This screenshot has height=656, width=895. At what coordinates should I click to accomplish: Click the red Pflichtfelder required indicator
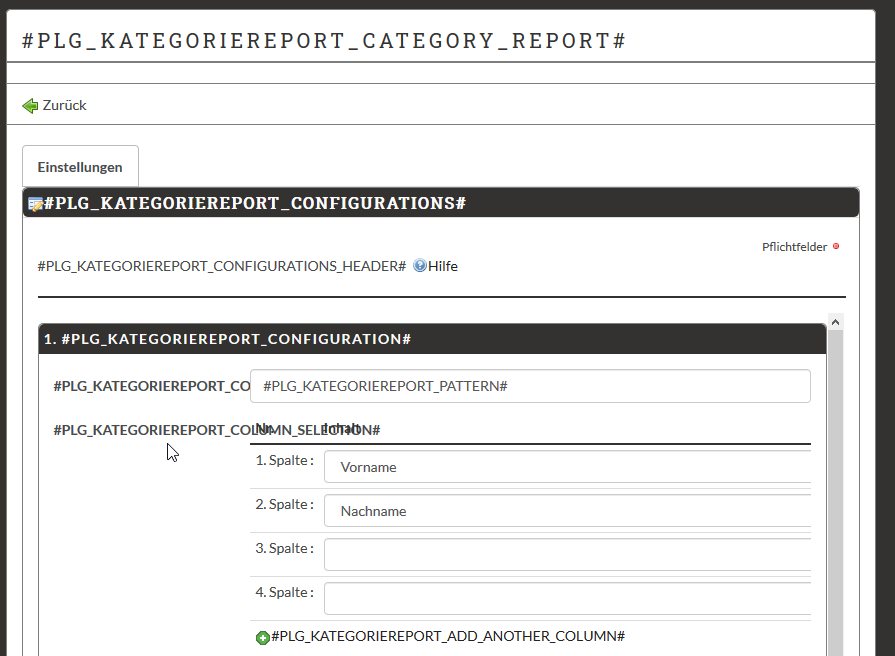click(x=836, y=247)
